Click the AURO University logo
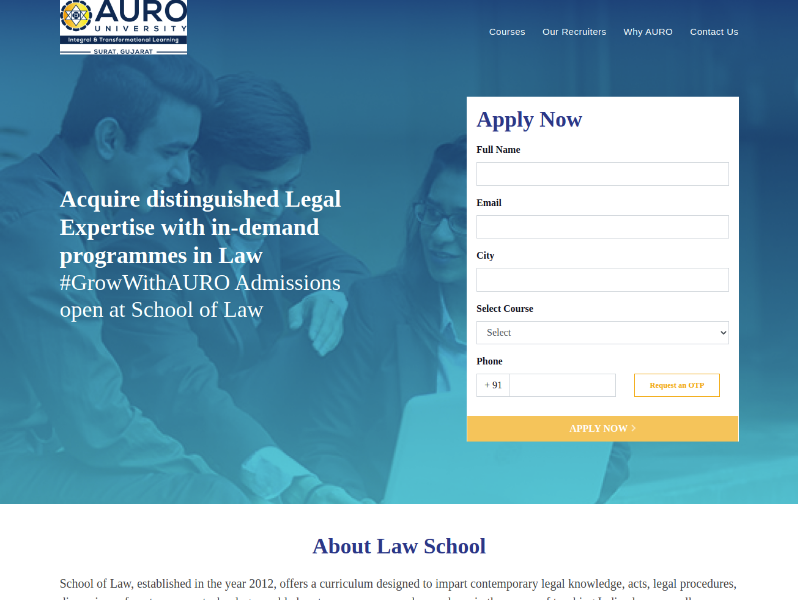This screenshot has height=600, width=800. (x=123, y=26)
